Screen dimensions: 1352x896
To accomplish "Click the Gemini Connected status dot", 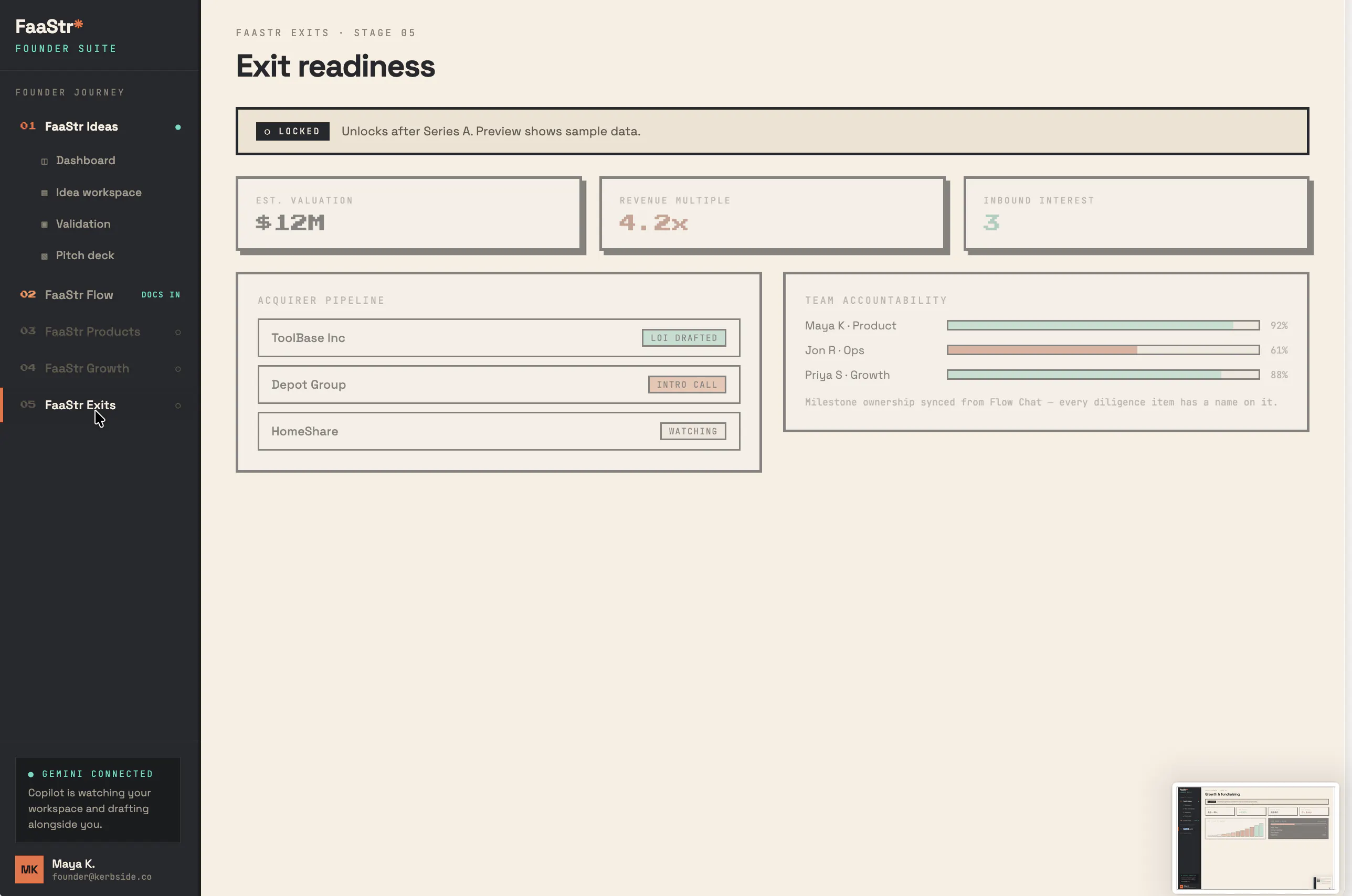I will tap(31, 775).
